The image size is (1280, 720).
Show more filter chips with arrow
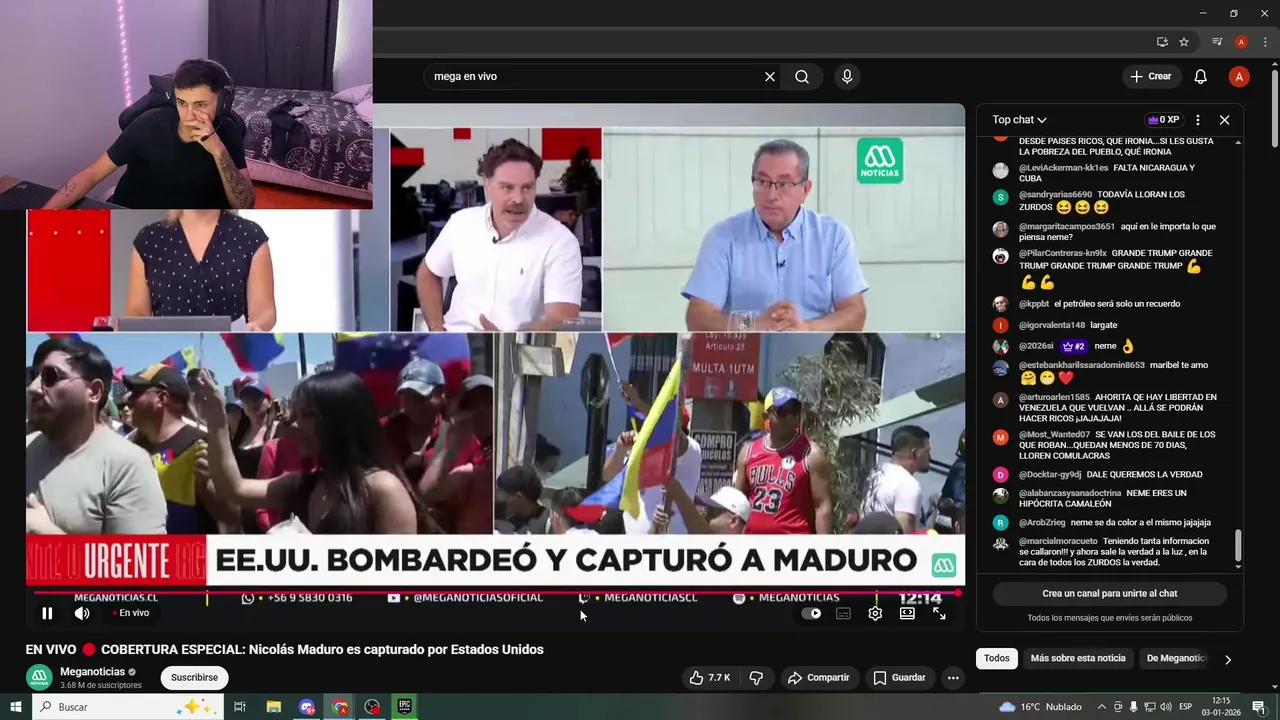pyautogui.click(x=1228, y=659)
